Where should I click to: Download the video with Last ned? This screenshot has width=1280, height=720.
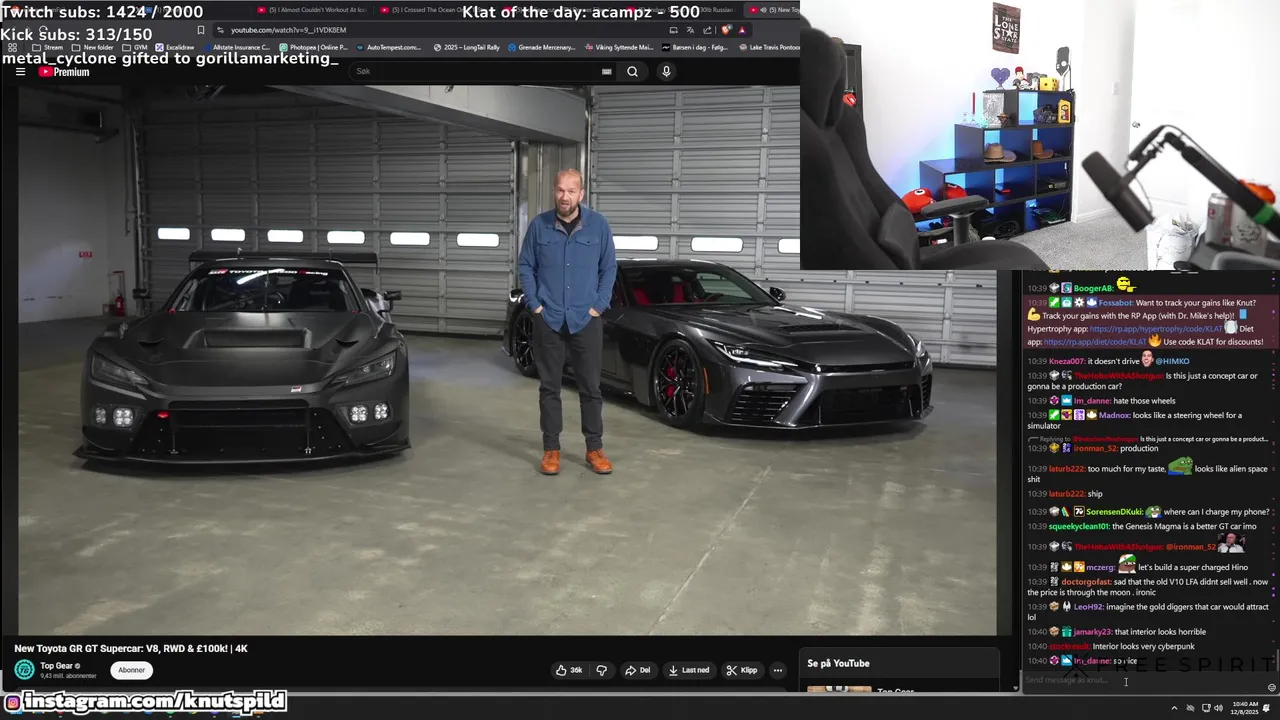[689, 670]
